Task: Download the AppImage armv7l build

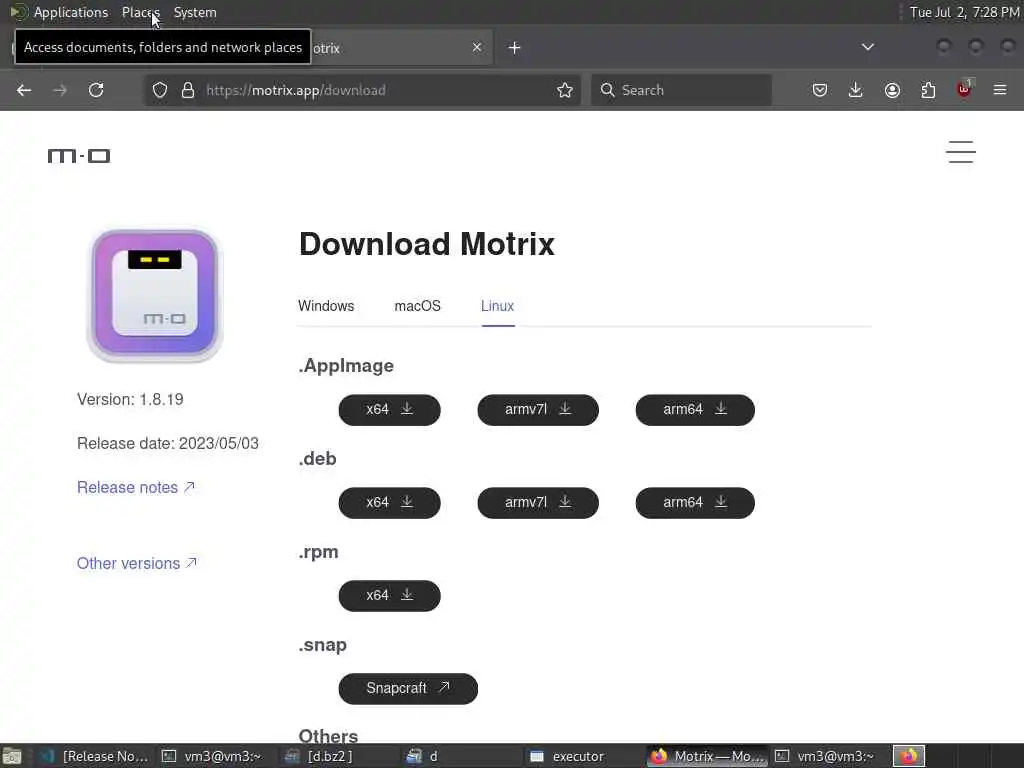Action: coord(538,409)
